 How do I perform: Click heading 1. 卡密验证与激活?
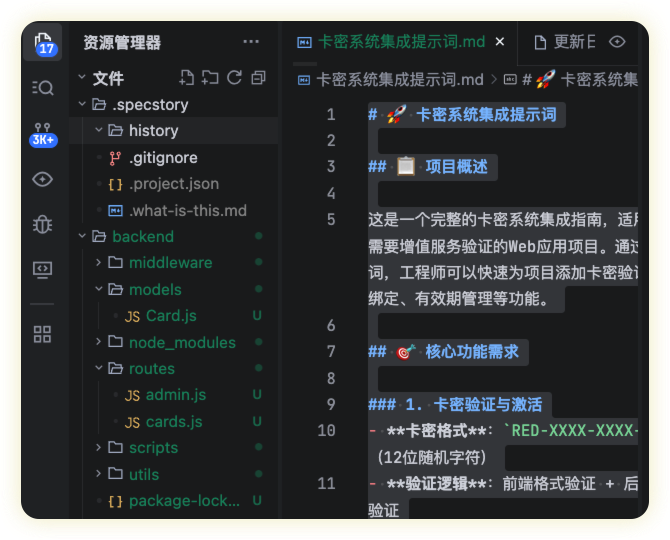(x=473, y=405)
